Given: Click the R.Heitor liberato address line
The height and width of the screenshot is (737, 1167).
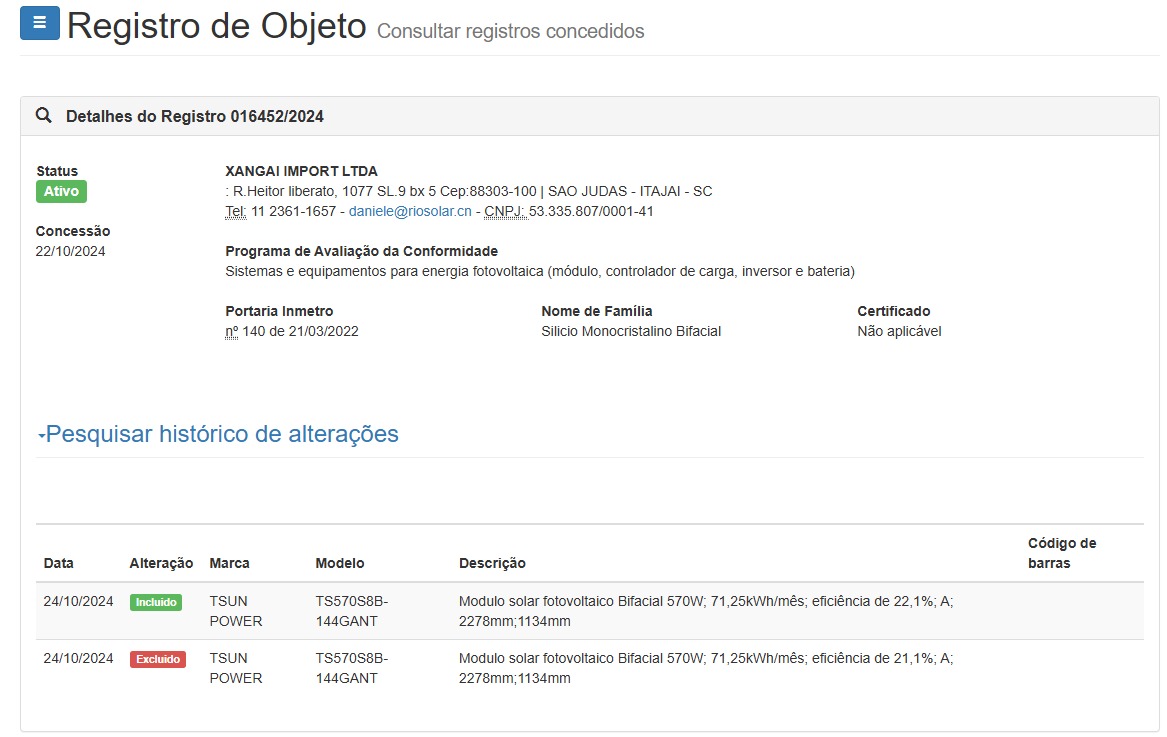Looking at the screenshot, I should tap(469, 191).
